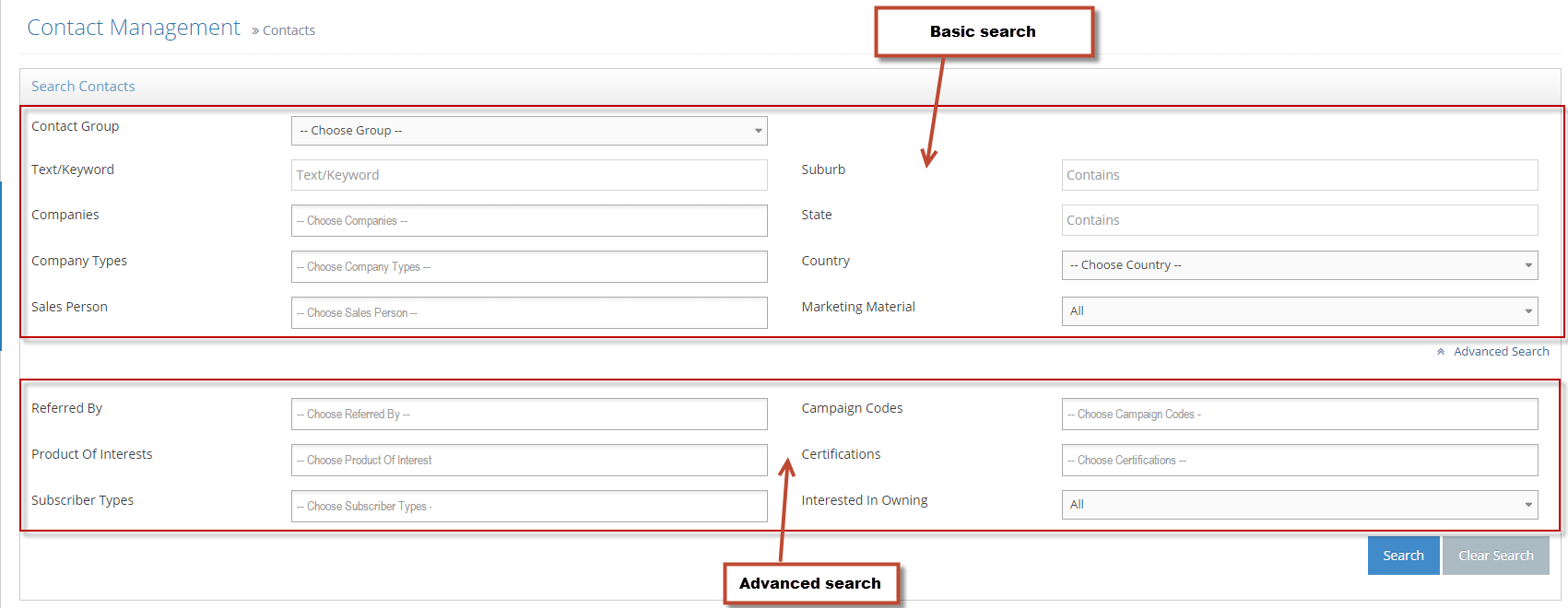This screenshot has height=608, width=1568.
Task: Open the Choose Companies selector
Action: tap(528, 221)
